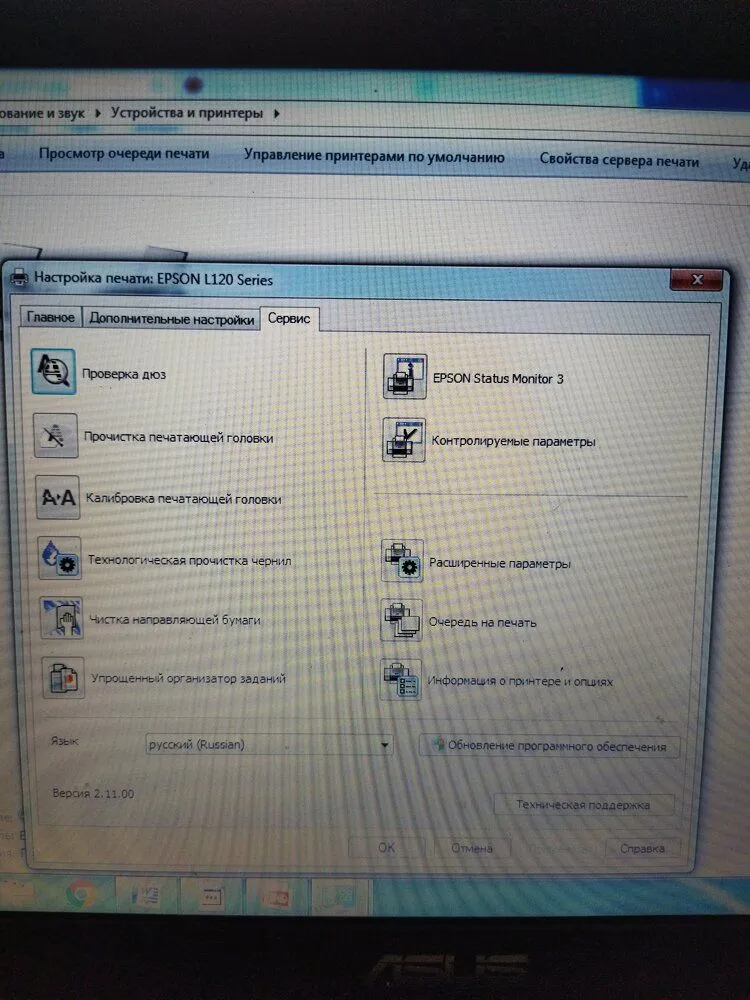Launch EPSON Status Monitor 3 icon
750x1000 pixels.
pos(404,376)
